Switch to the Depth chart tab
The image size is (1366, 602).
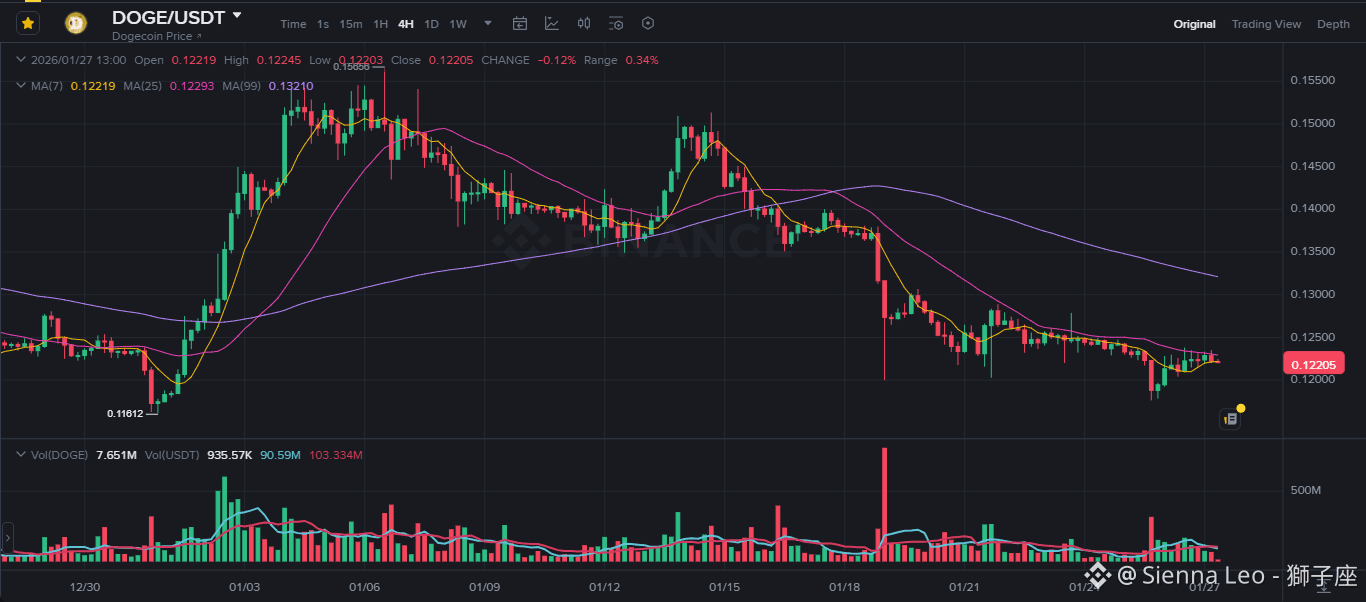[x=1333, y=24]
